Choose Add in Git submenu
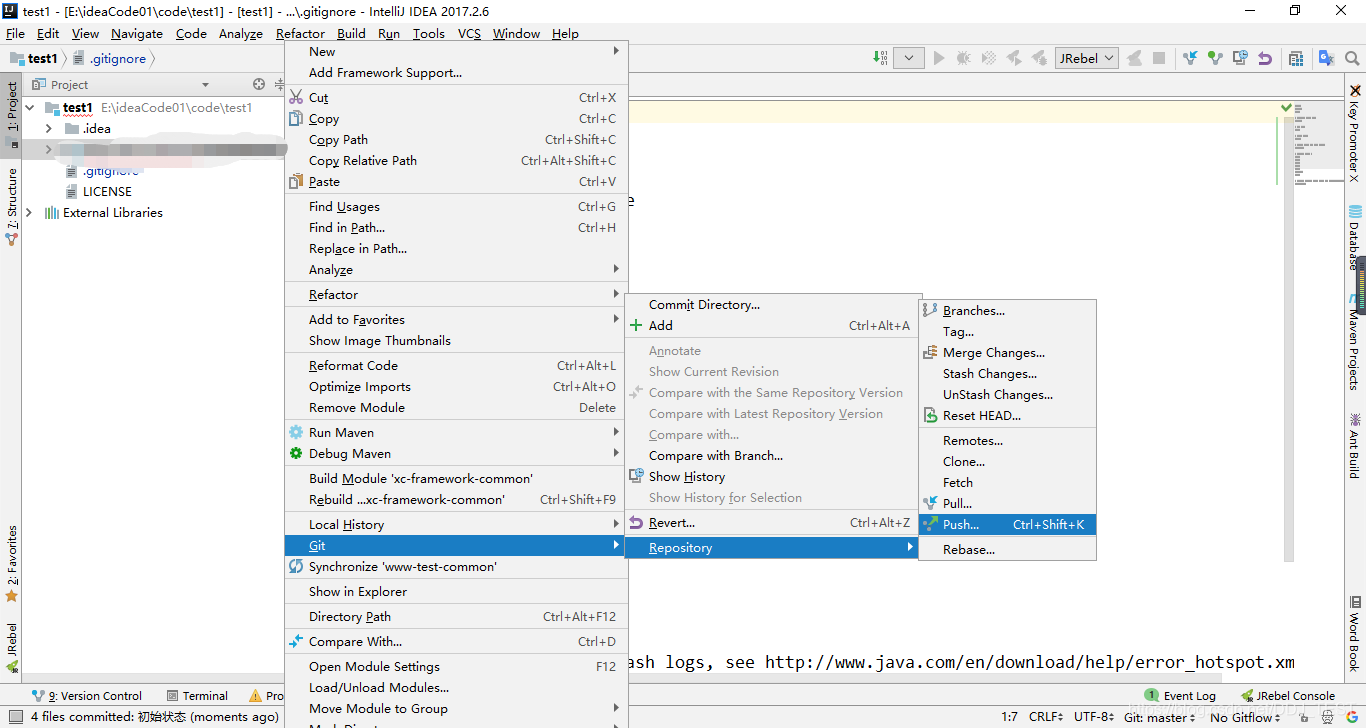 (772, 325)
